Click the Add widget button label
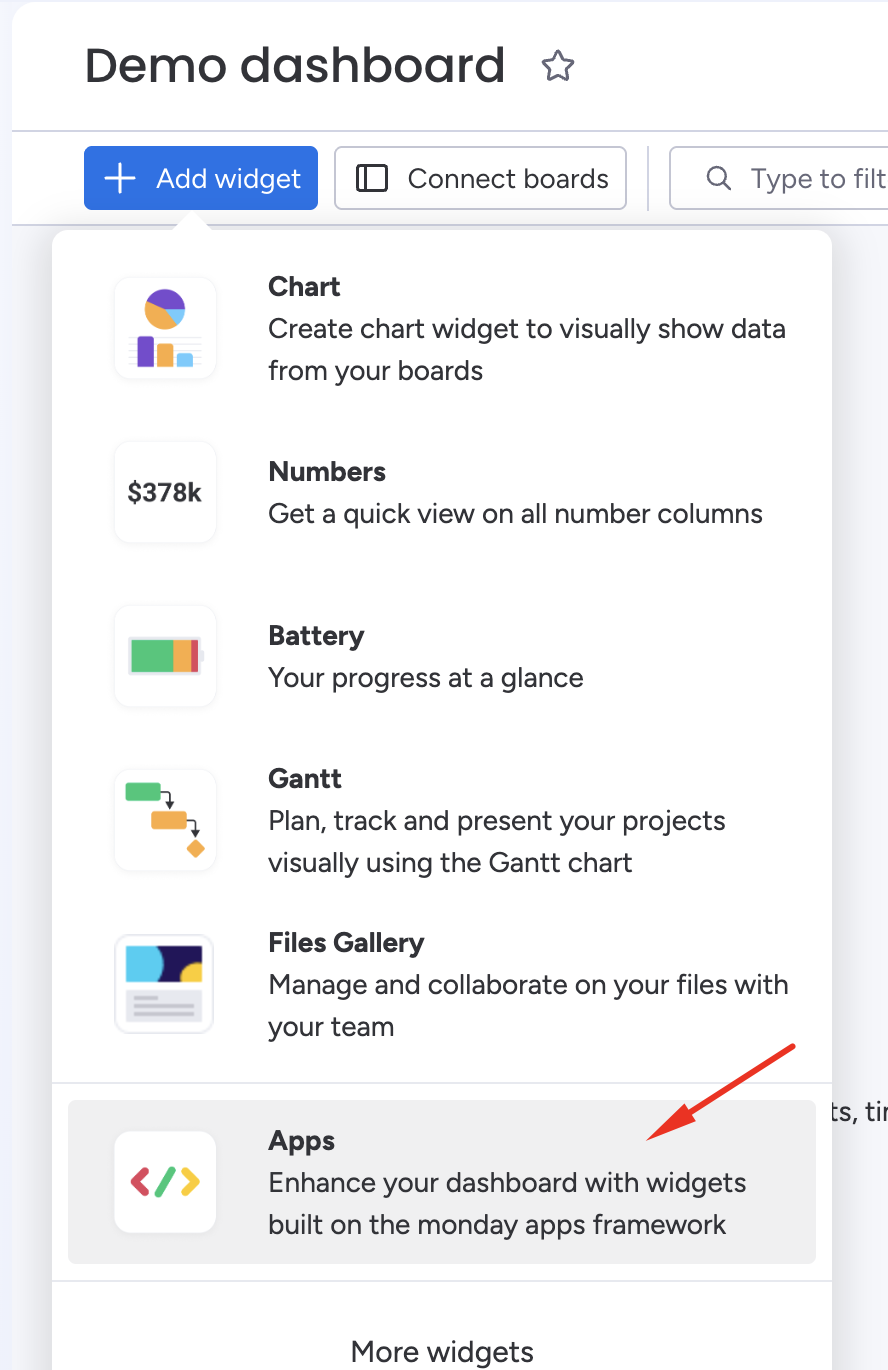The image size is (888, 1370). tap(229, 179)
